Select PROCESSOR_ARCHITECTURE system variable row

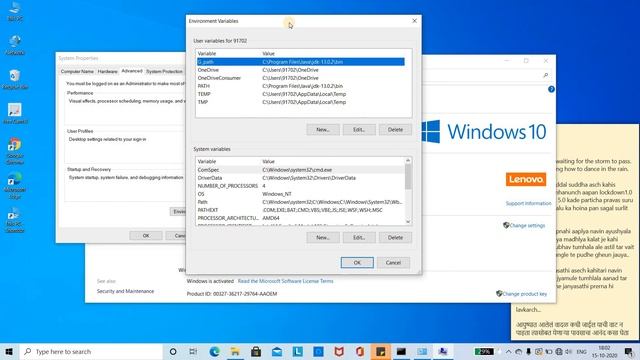[300, 218]
